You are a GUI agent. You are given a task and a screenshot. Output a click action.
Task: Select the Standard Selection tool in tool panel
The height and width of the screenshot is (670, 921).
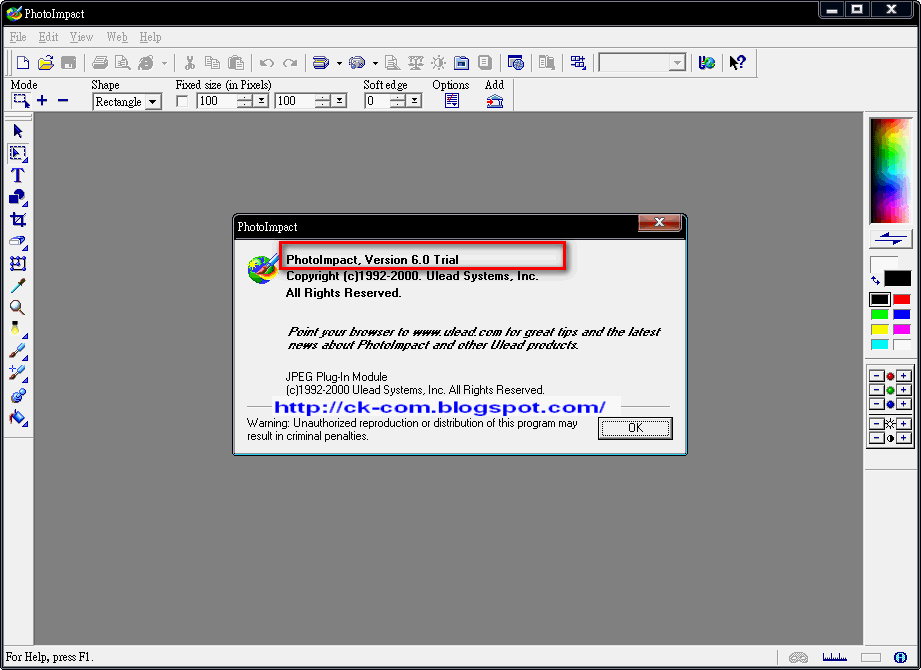(18, 153)
